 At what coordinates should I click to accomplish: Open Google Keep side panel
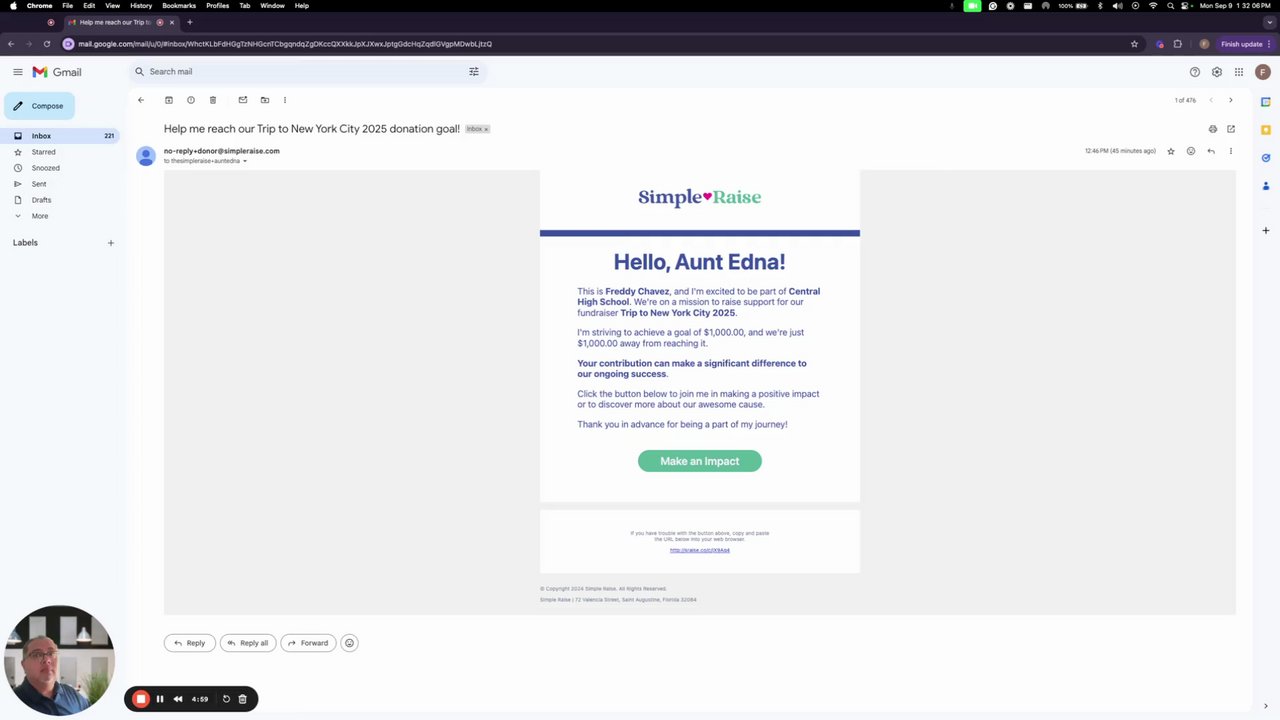point(1265,130)
